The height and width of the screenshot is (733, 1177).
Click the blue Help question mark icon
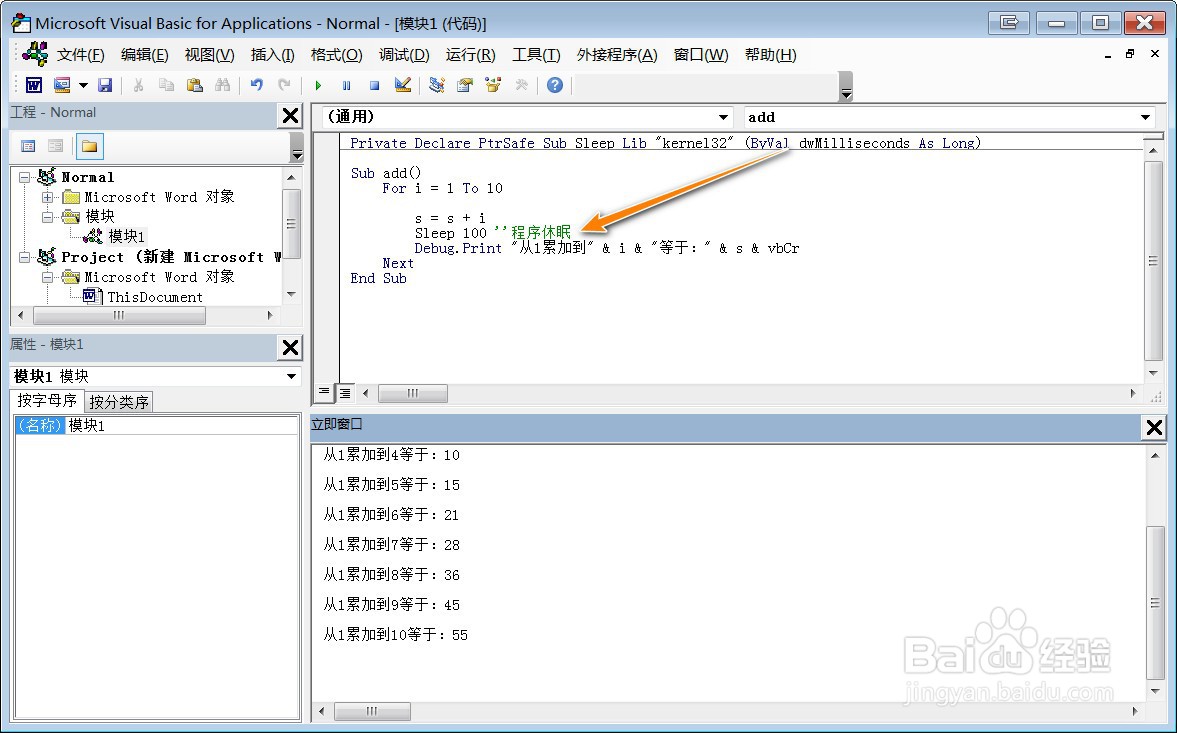(555, 85)
